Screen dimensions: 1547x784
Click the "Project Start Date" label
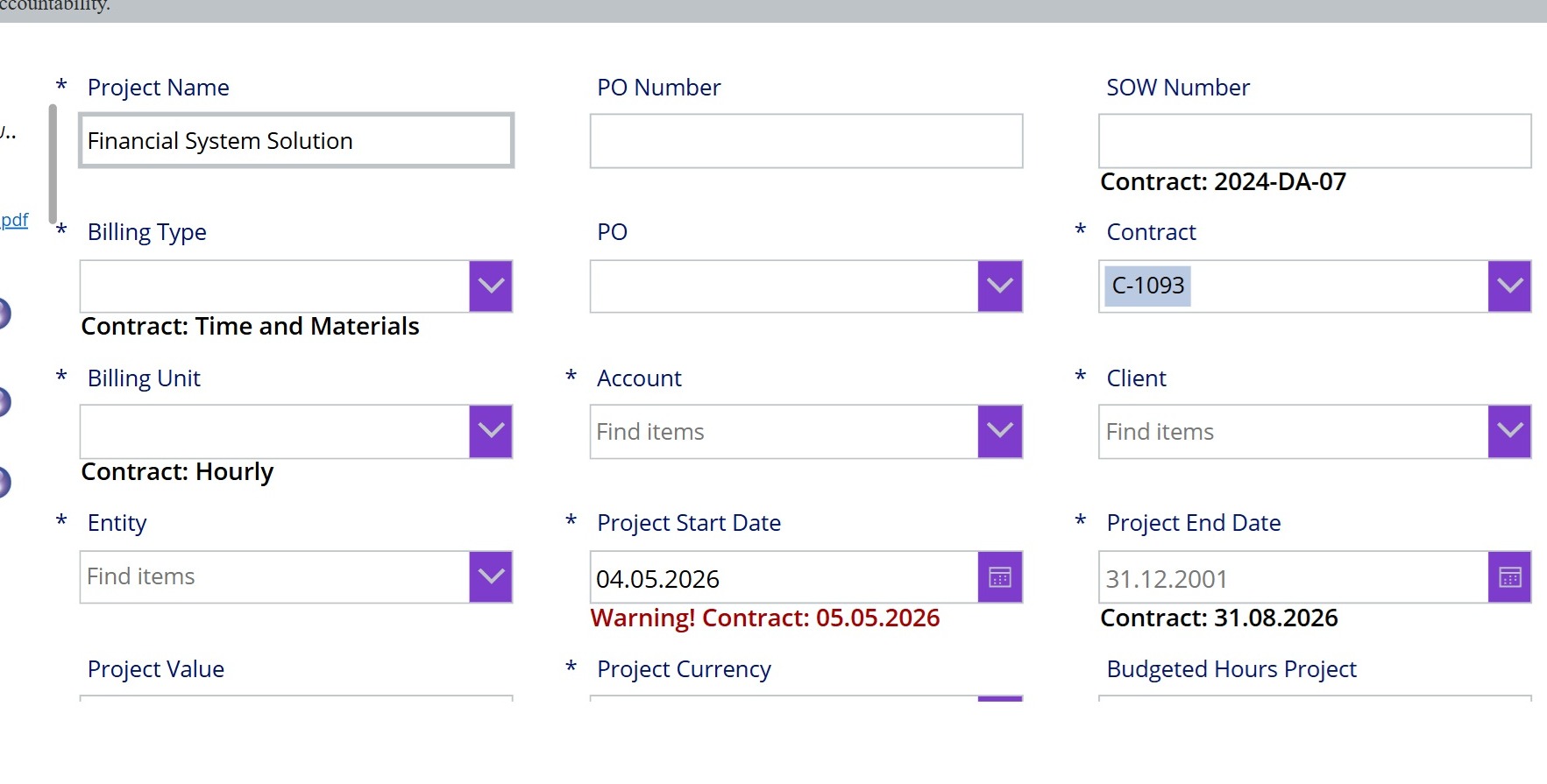coord(689,523)
